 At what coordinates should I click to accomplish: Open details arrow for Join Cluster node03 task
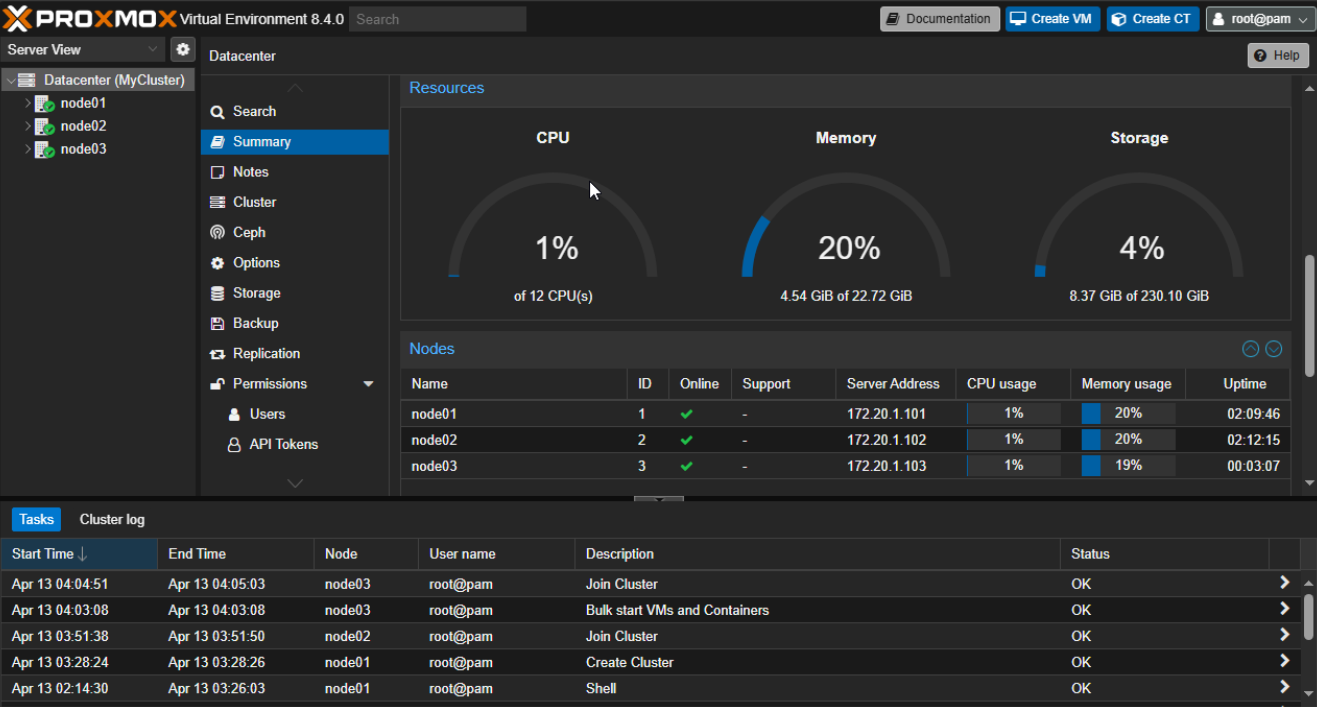(x=1284, y=583)
